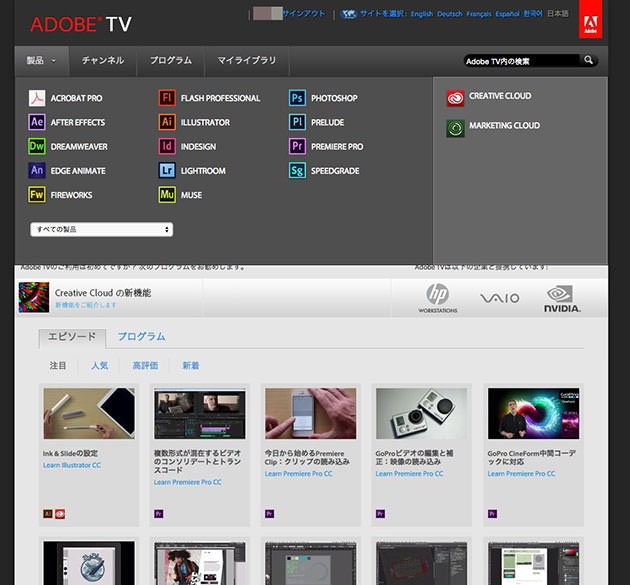Image resolution: width=630 pixels, height=585 pixels.
Task: Click the GoPro CineForm中間コーデックに対応 title
Action: pos(532,457)
